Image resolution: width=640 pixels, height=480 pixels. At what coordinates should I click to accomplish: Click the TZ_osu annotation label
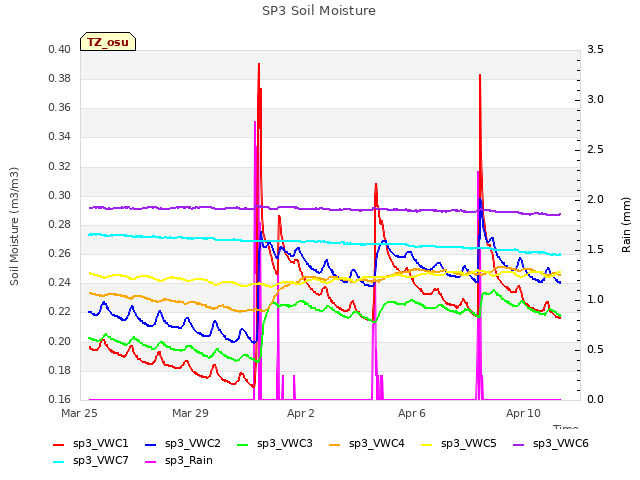(108, 42)
